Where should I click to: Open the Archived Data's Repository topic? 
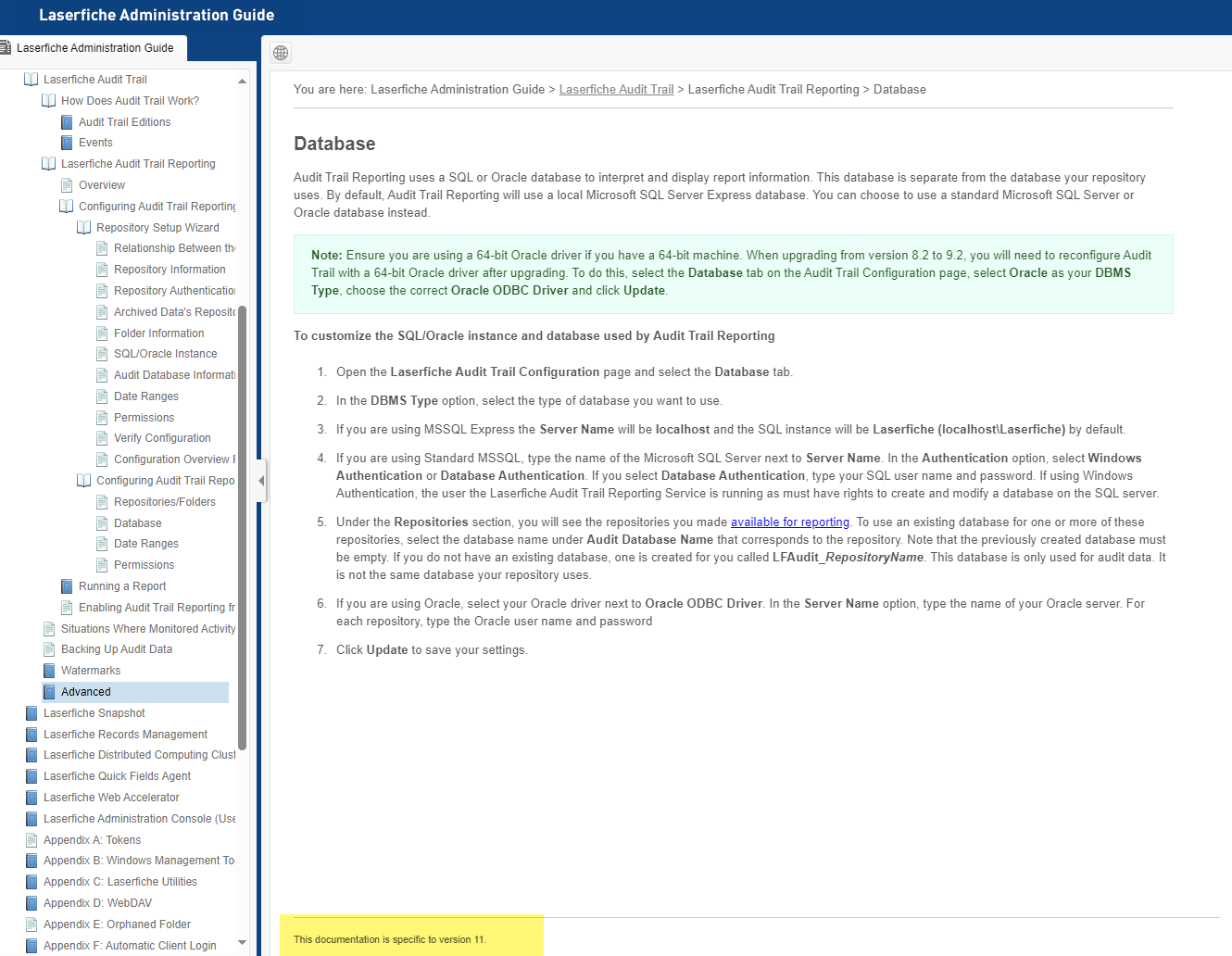(174, 312)
